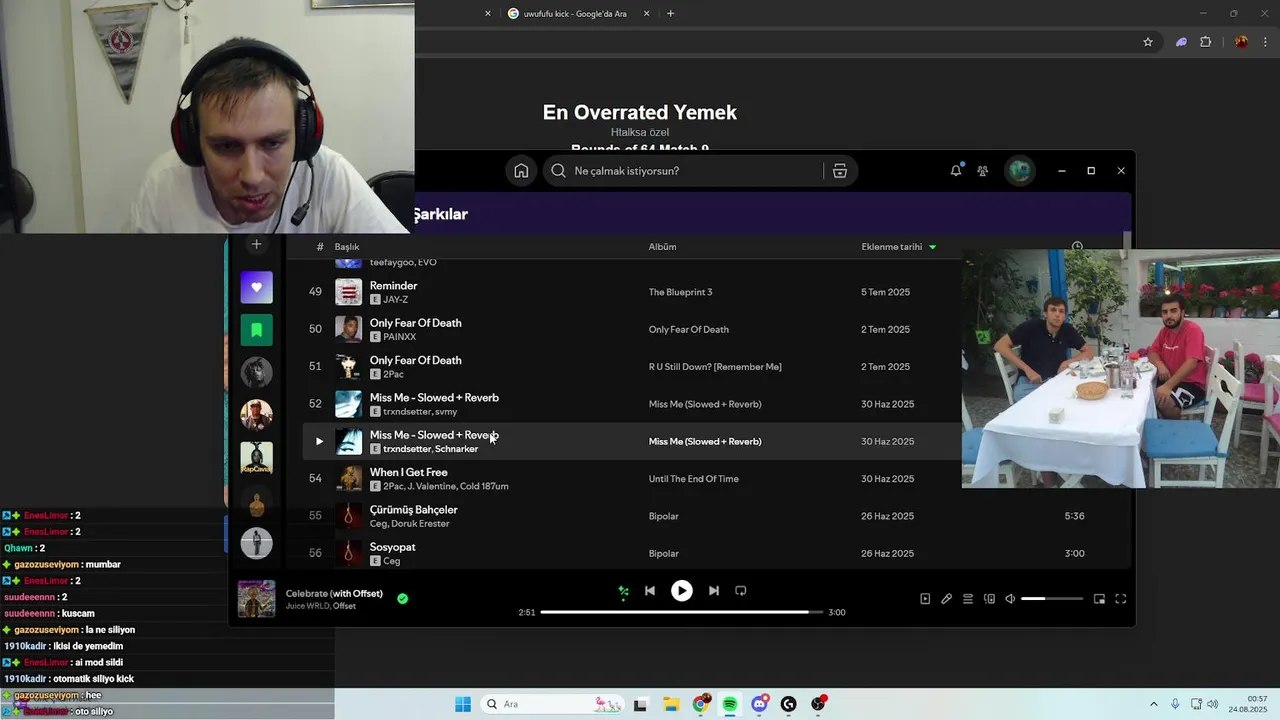The height and width of the screenshot is (720, 1280).
Task: Sort songs by Başlık column header
Action: (x=347, y=247)
